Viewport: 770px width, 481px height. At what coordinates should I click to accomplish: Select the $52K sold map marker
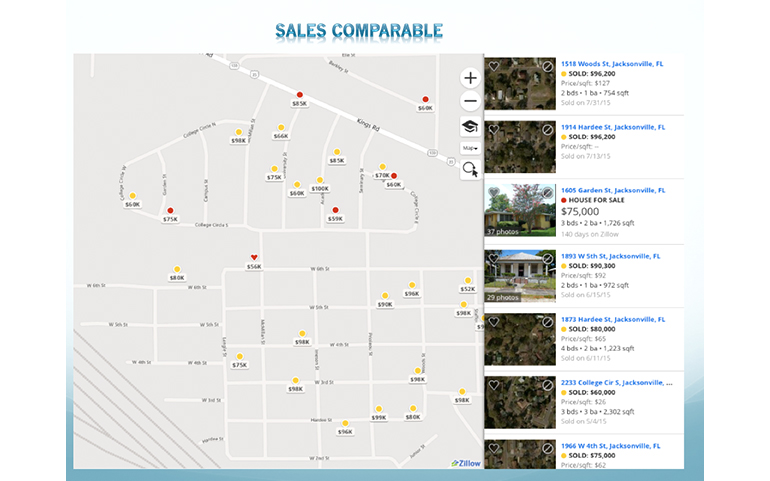(x=467, y=288)
